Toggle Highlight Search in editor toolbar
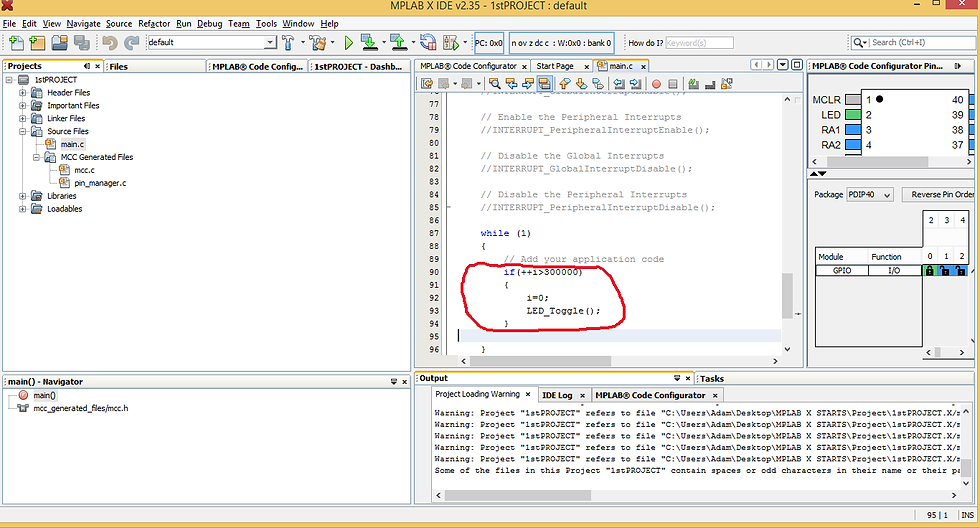Viewport: 980px width, 528px height. pos(544,84)
